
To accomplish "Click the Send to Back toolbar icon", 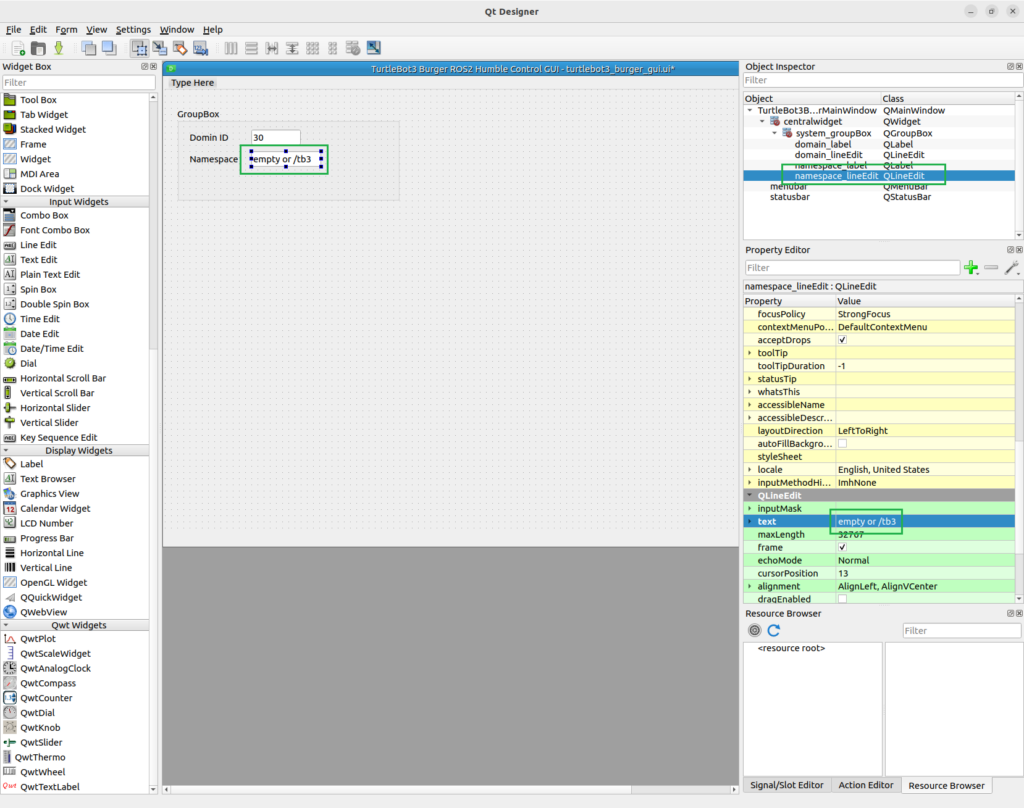I will [x=89, y=48].
